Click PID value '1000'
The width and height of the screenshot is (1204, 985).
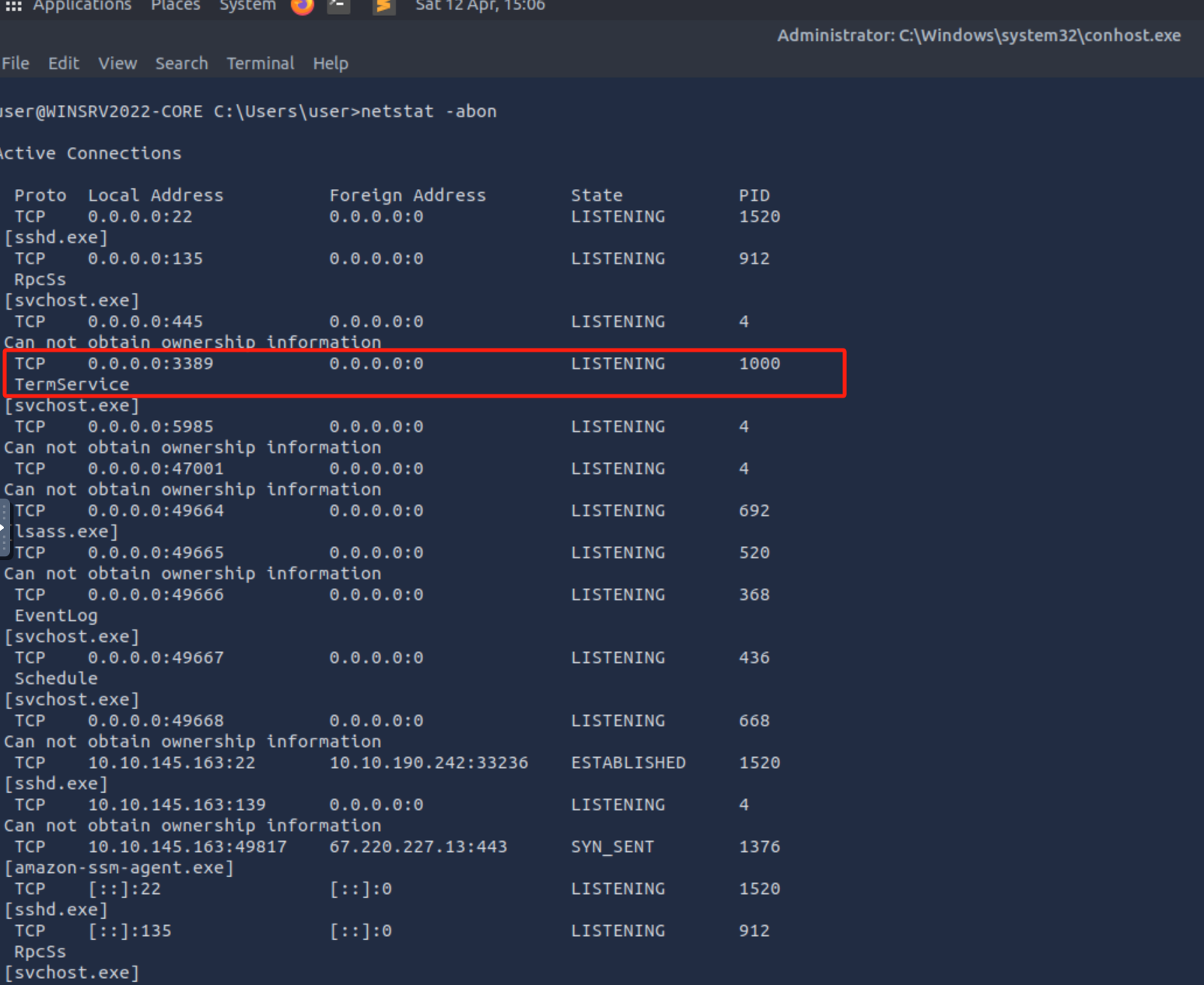click(x=759, y=363)
